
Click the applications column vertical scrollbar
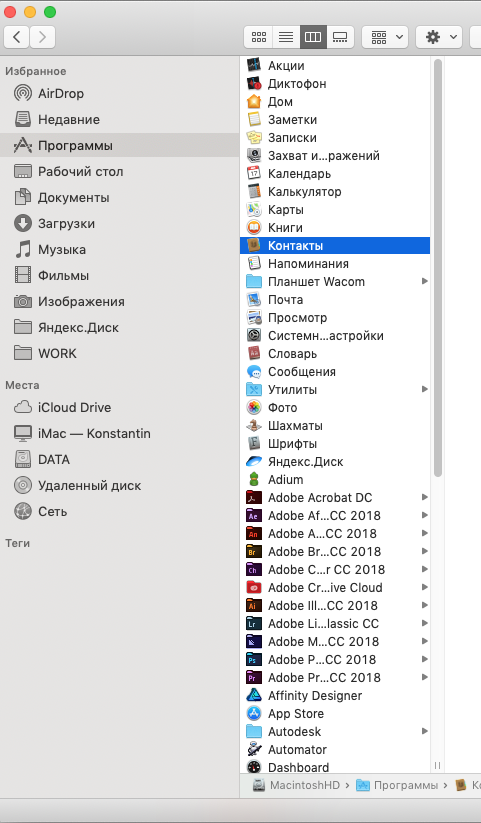pyautogui.click(x=437, y=268)
